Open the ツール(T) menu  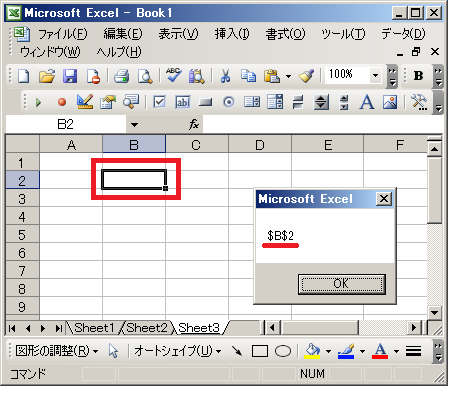tap(343, 34)
